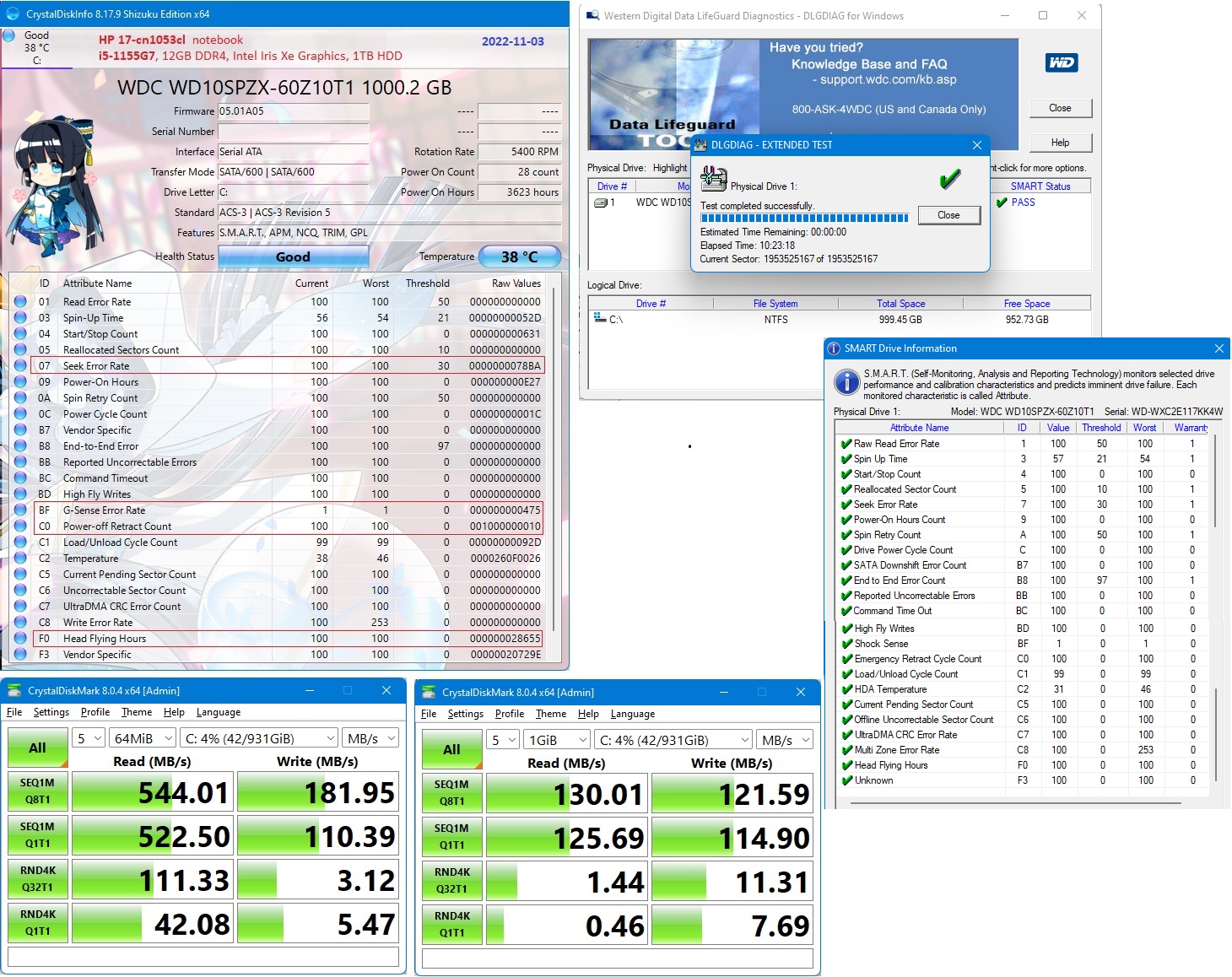1232x977 pixels.
Task: Select the physical drive 1 icon in DLGDIAG
Action: (x=601, y=202)
